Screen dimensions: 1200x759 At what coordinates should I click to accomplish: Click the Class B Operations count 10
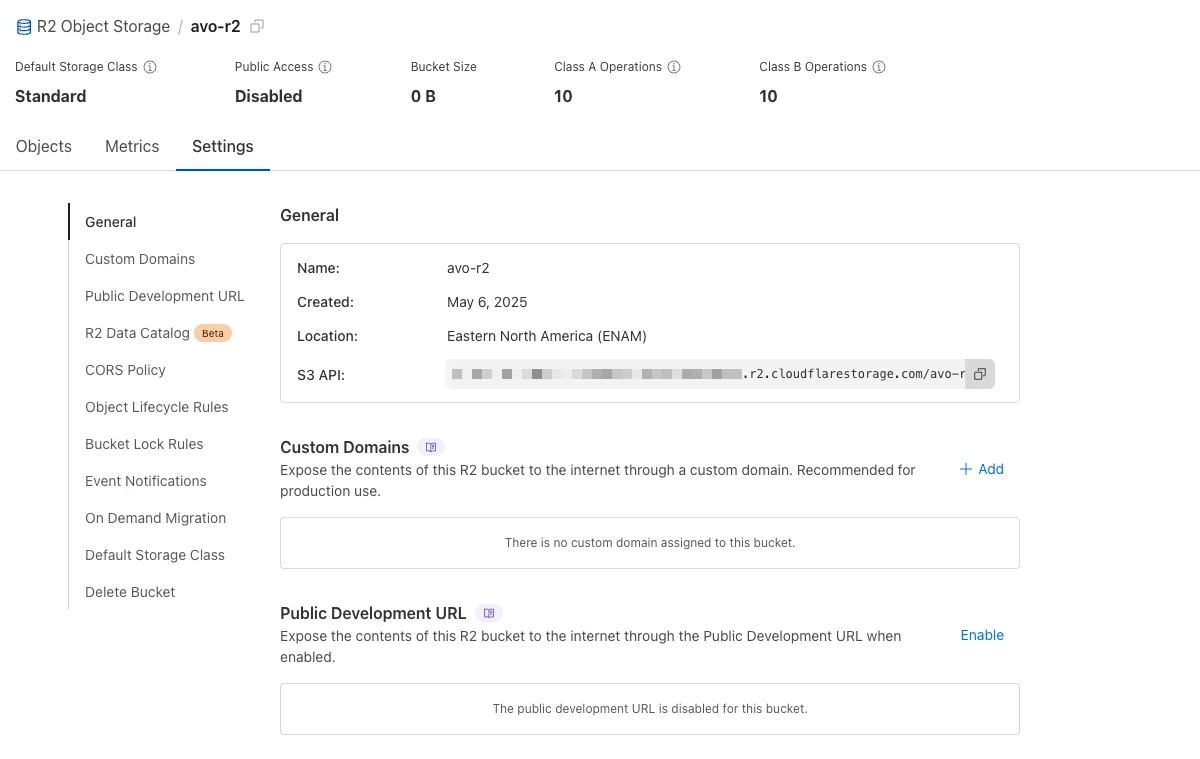pyautogui.click(x=768, y=96)
